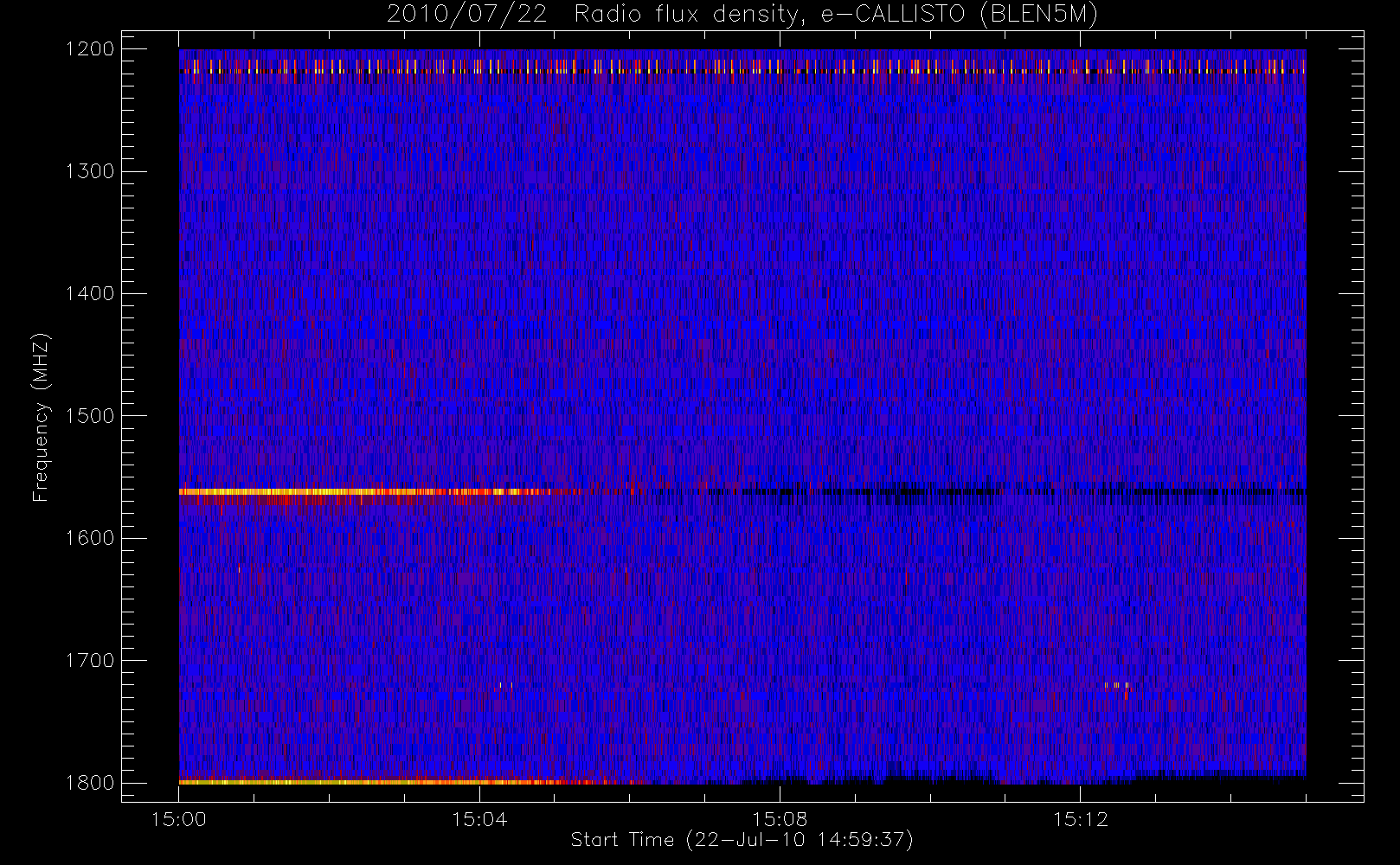Click the 15:00 time tick label
This screenshot has width=1400, height=865.
coord(179,819)
